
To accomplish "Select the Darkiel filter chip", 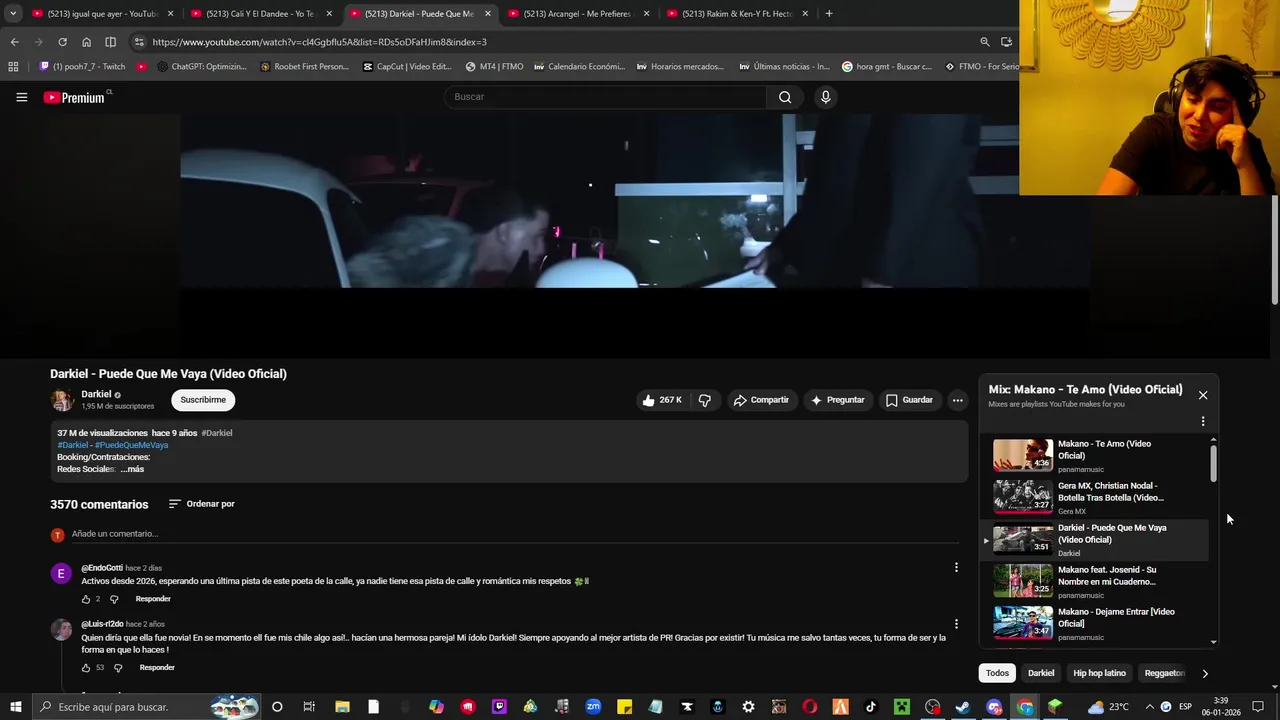I will [1041, 673].
